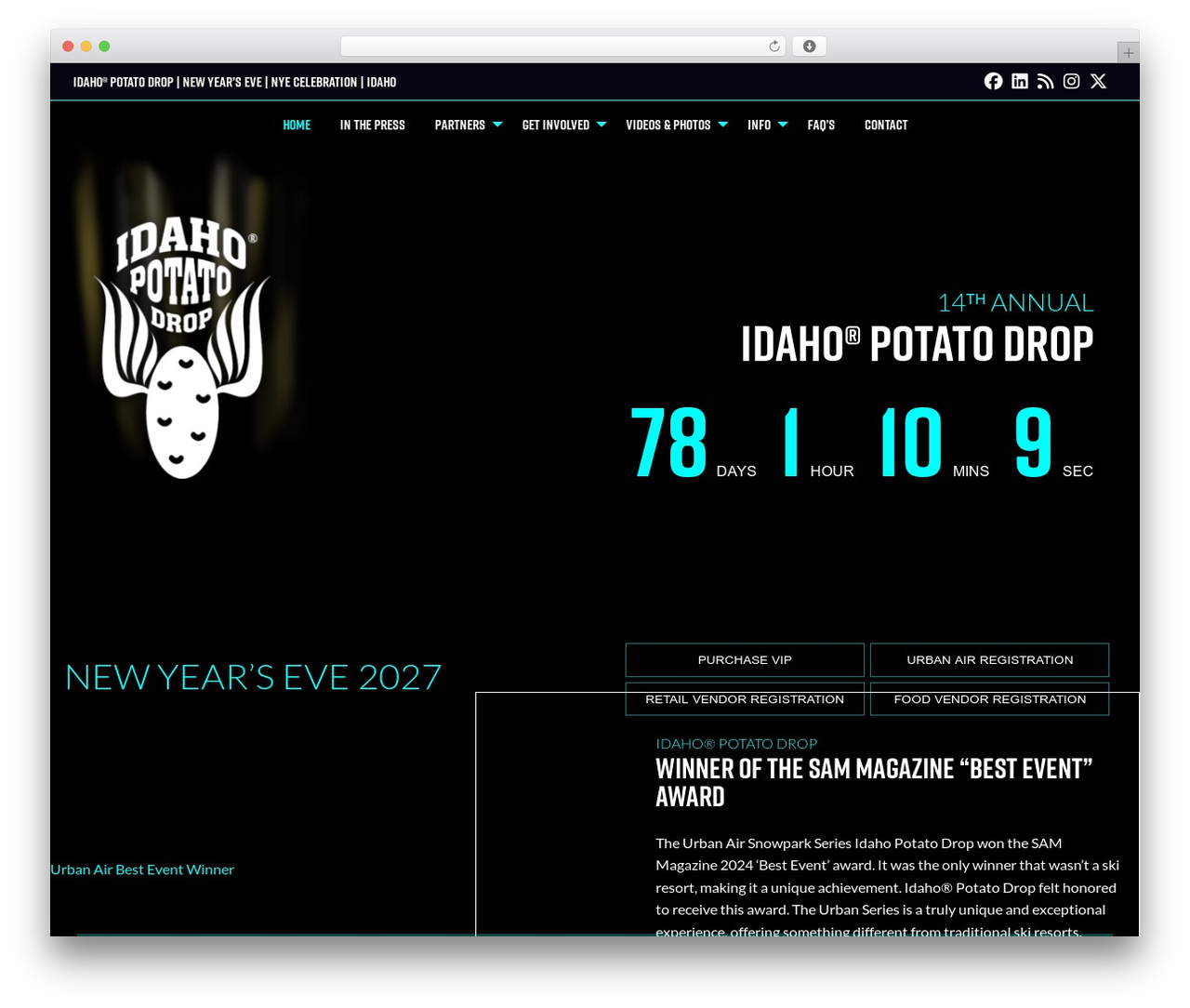Open the Videos & Photos menu item
The height and width of the screenshot is (1008, 1190).
click(668, 125)
